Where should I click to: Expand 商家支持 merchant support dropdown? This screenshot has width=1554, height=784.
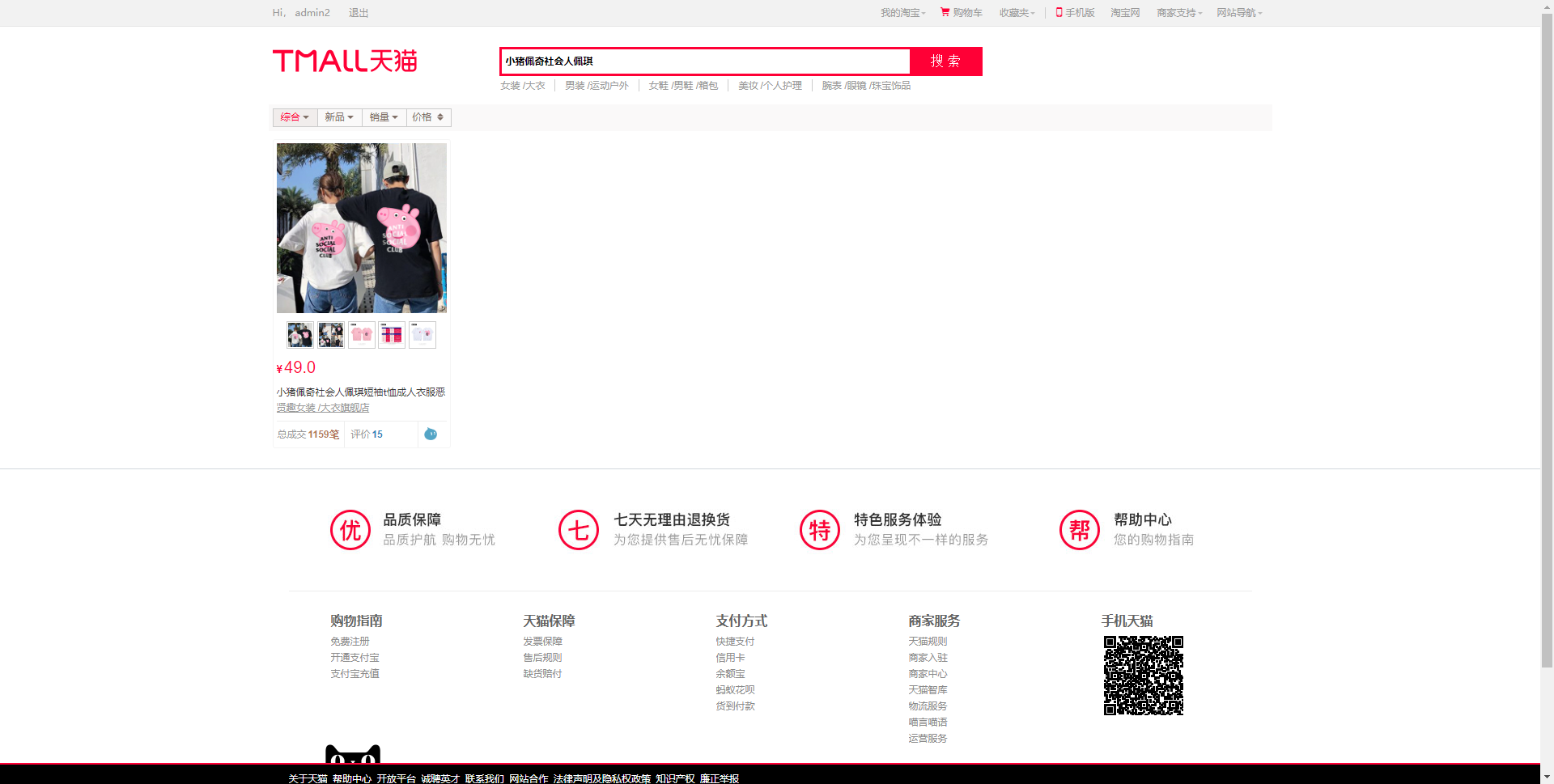1180,13
